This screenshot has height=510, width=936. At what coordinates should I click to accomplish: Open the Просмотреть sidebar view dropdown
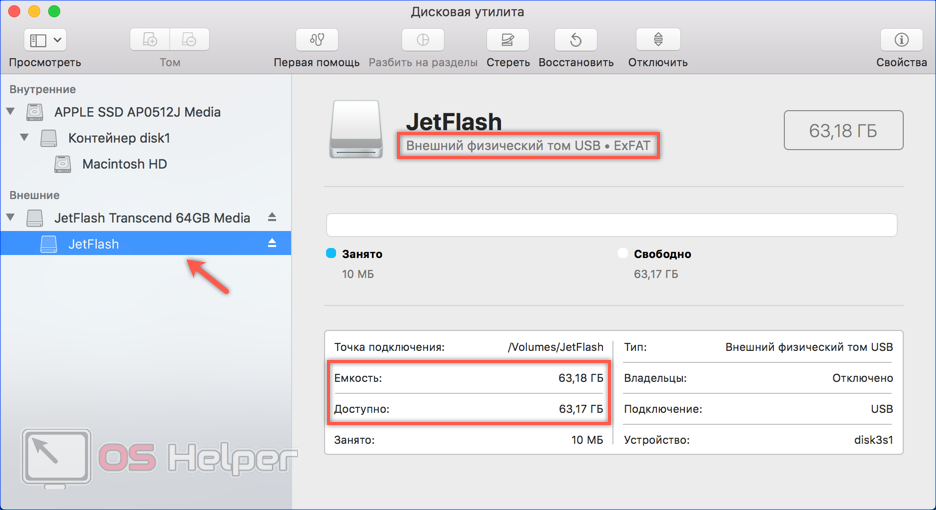click(45, 40)
